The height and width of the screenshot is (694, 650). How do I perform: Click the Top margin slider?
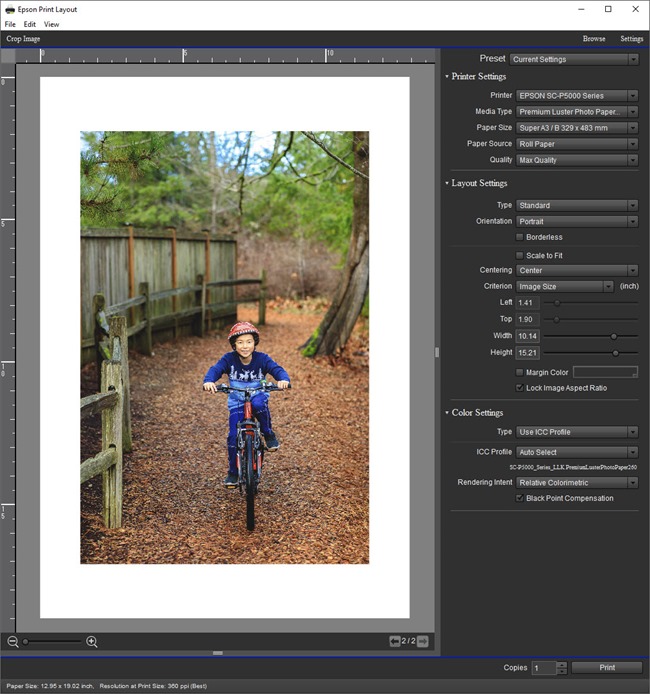[591, 319]
